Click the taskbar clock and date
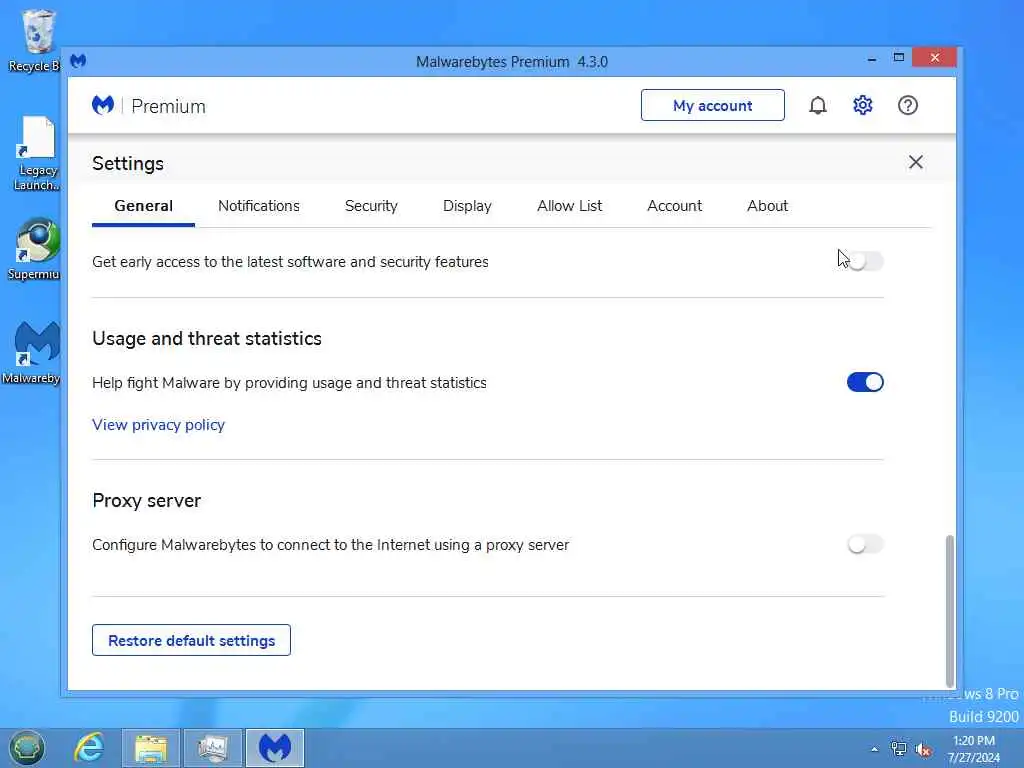 [974, 749]
